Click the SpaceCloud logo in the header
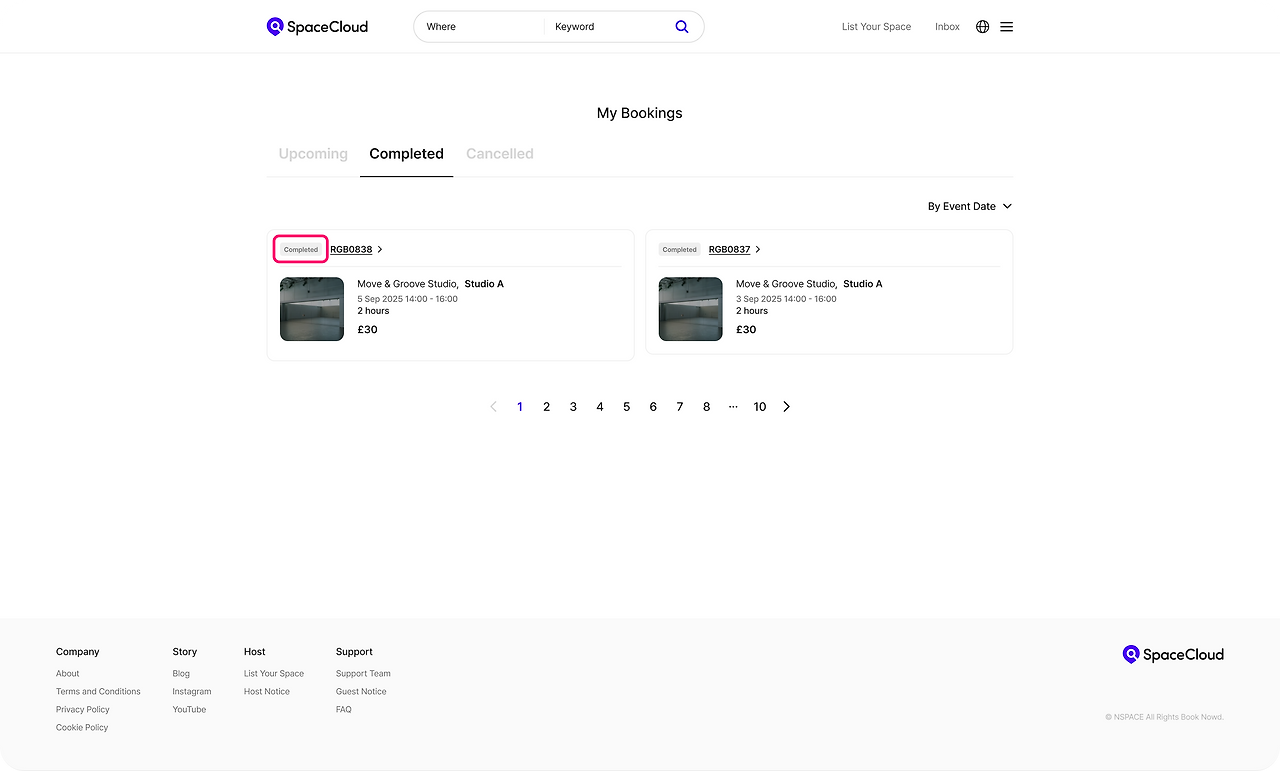 (317, 27)
